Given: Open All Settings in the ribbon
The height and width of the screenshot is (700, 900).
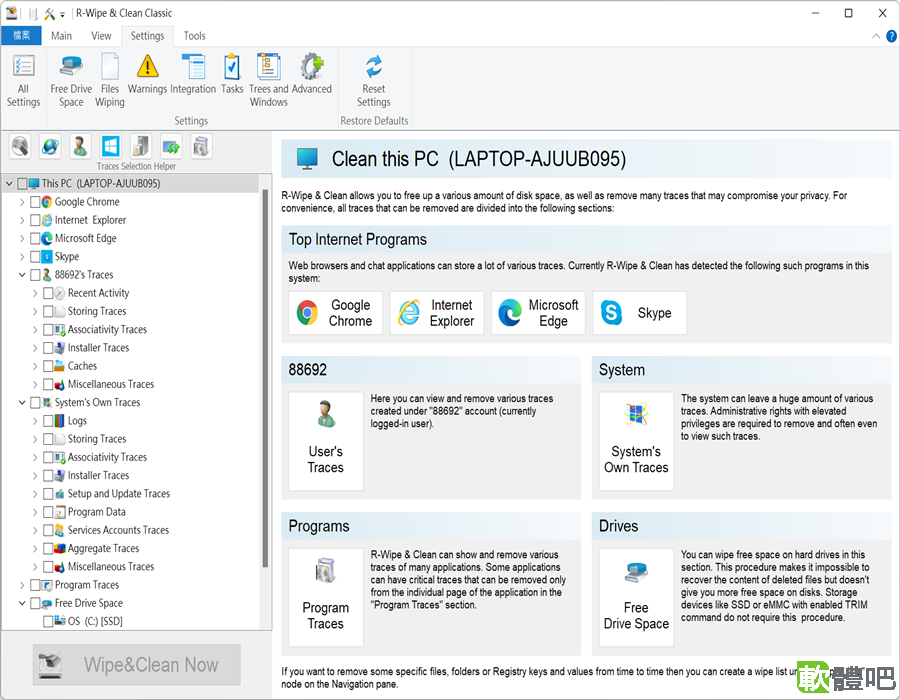Looking at the screenshot, I should coord(24,80).
